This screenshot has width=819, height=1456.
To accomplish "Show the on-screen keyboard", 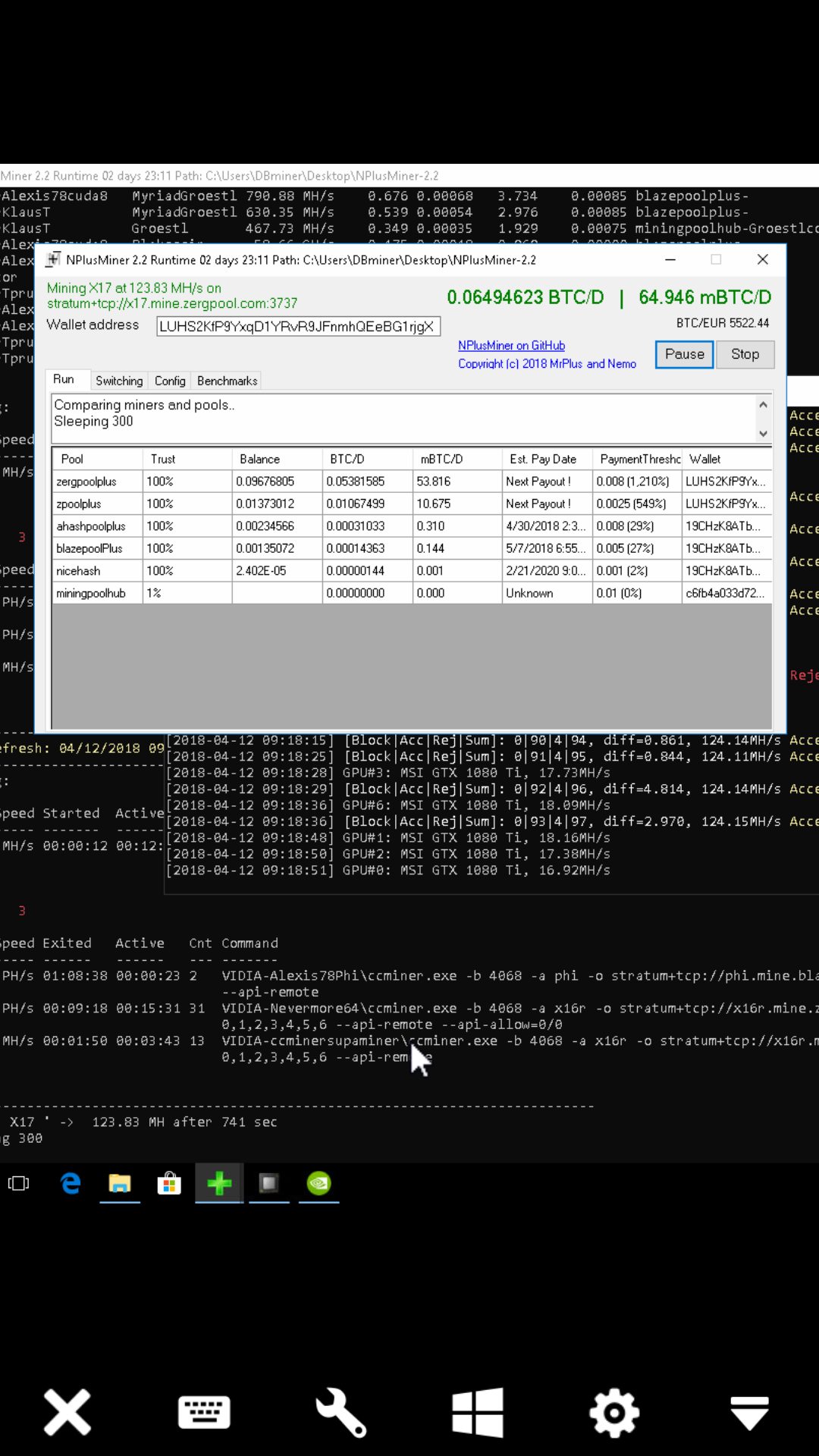I will [204, 1412].
